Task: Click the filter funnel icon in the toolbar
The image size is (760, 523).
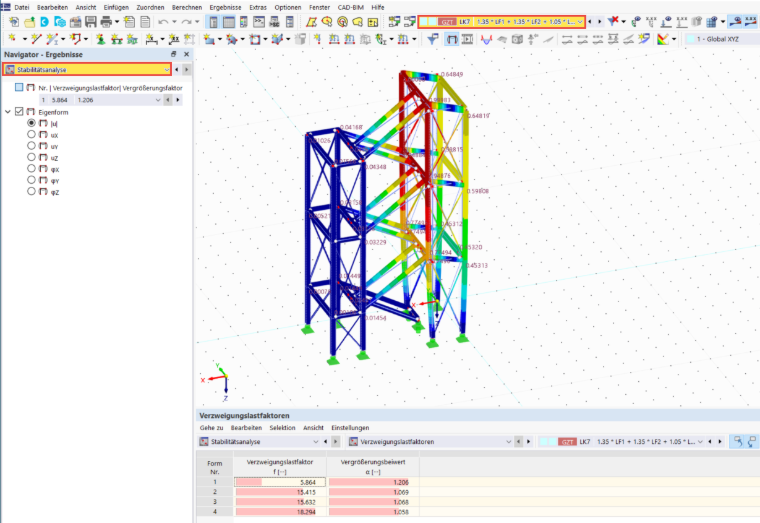Action: [432, 39]
